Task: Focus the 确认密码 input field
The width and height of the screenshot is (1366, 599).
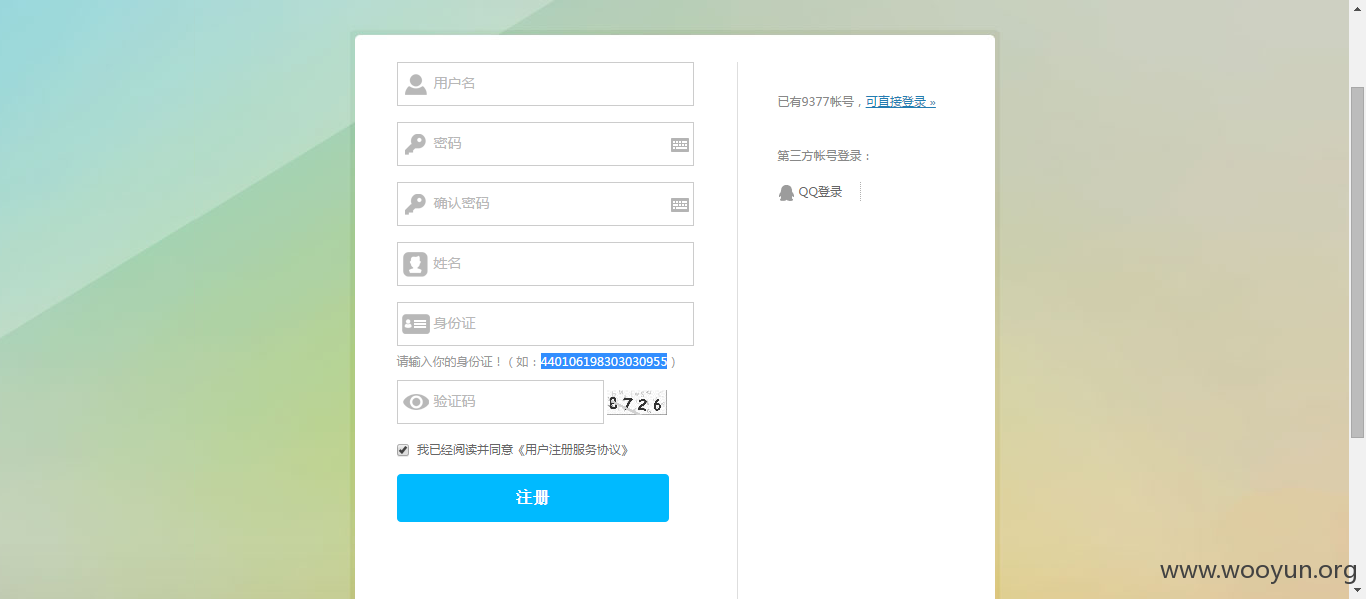Action: (x=545, y=204)
